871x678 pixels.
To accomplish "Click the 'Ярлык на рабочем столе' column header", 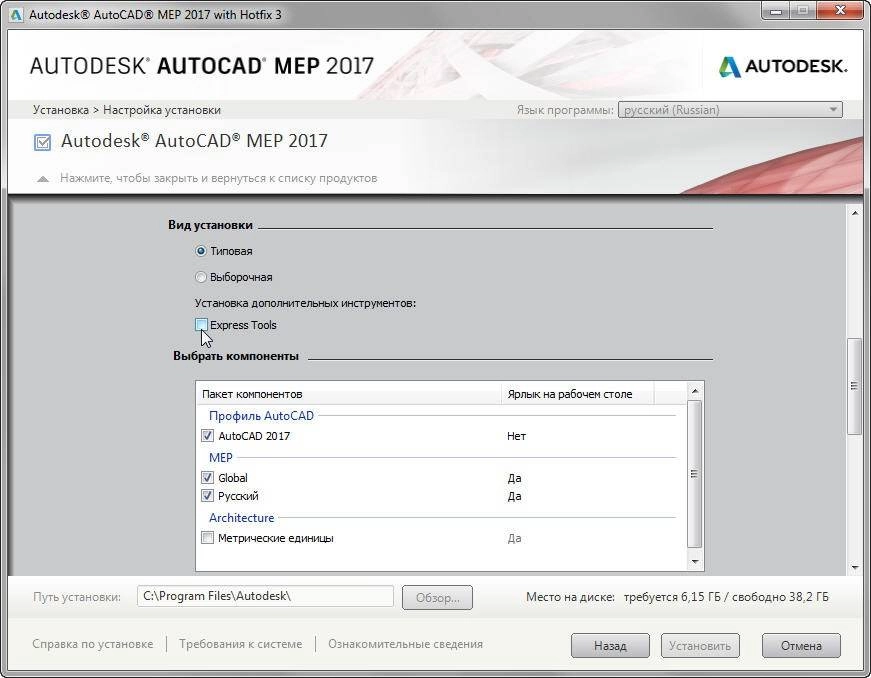I will point(577,394).
